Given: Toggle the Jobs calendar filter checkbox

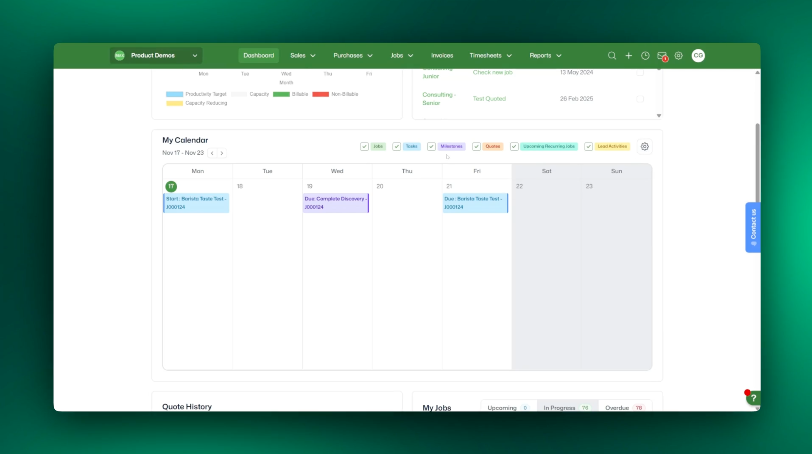Looking at the screenshot, I should click(x=365, y=146).
